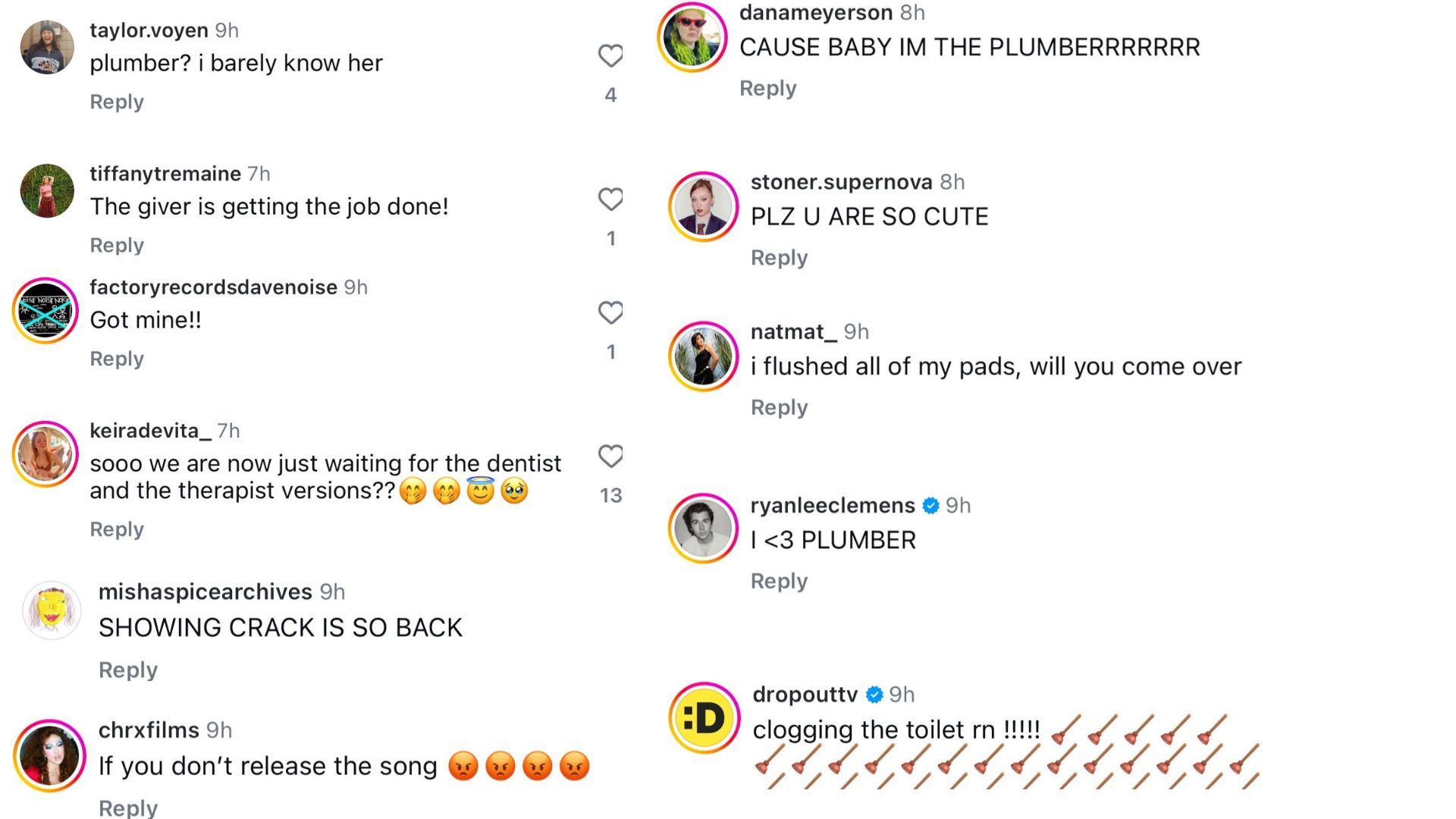Reply to 'PLZ U ARE SO CUTE'
The height and width of the screenshot is (819, 1456).
pos(779,258)
